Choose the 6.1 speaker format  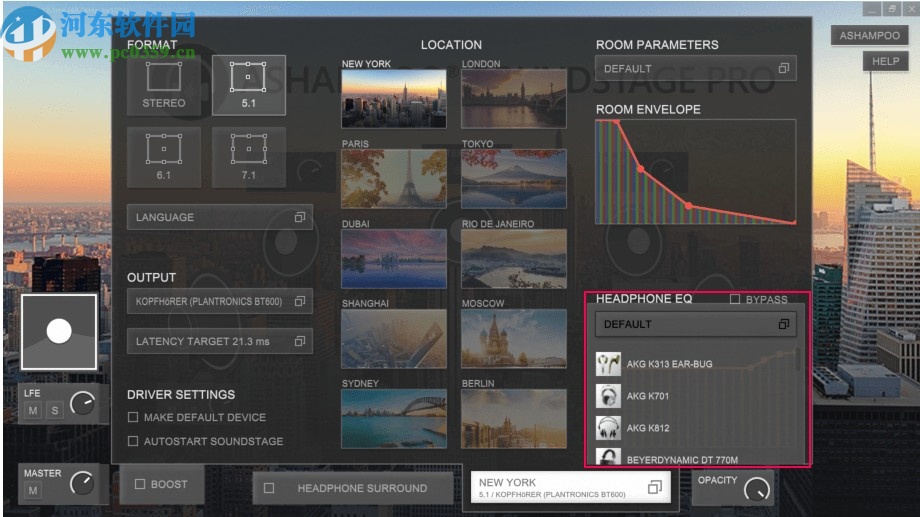(x=164, y=157)
